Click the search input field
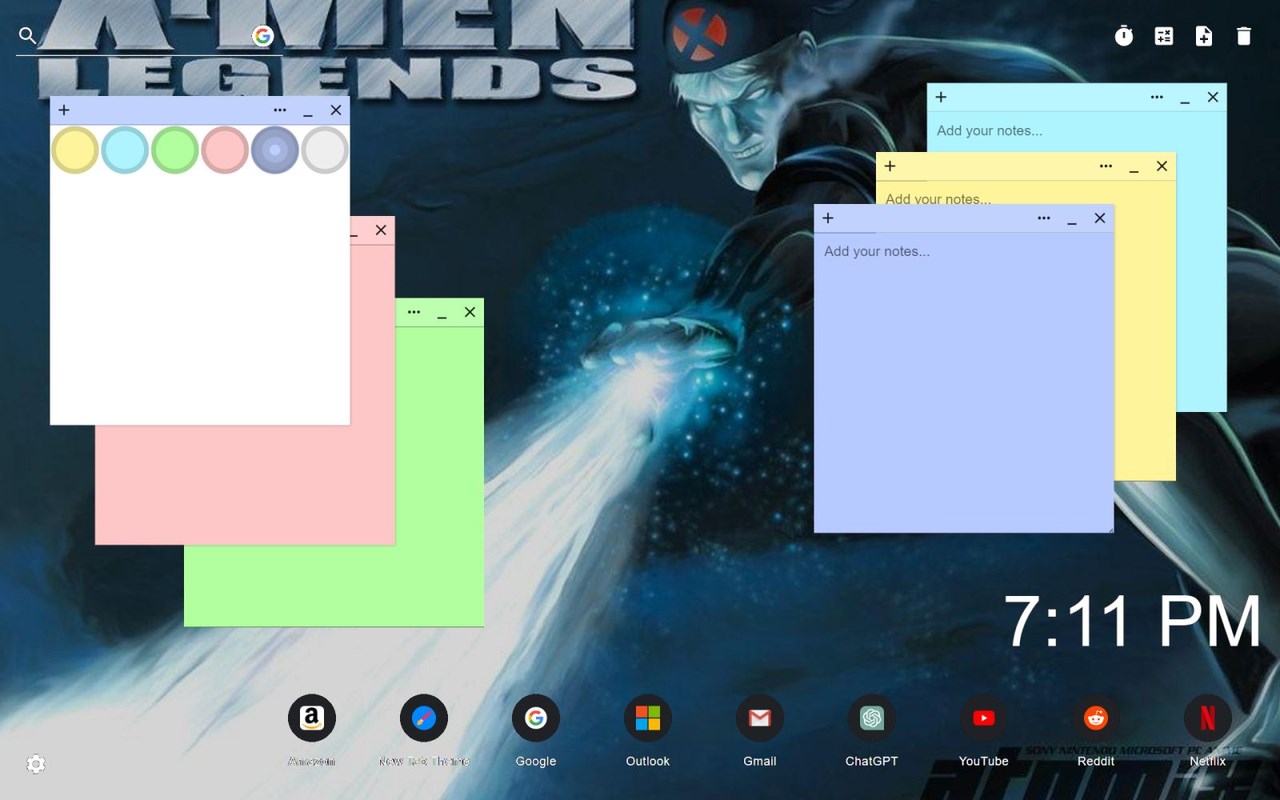This screenshot has width=1280, height=800. coord(145,36)
